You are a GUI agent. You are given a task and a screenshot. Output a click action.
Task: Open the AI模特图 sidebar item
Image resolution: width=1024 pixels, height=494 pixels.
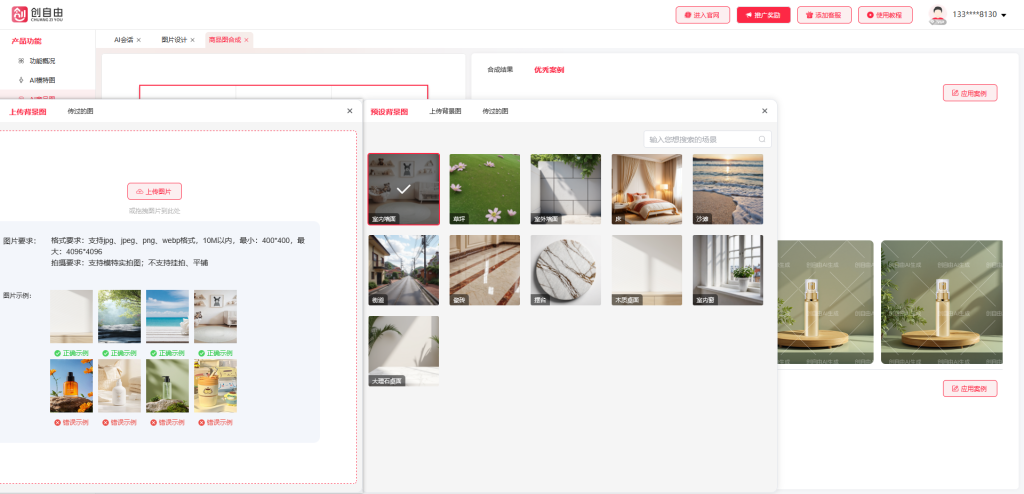(x=42, y=80)
